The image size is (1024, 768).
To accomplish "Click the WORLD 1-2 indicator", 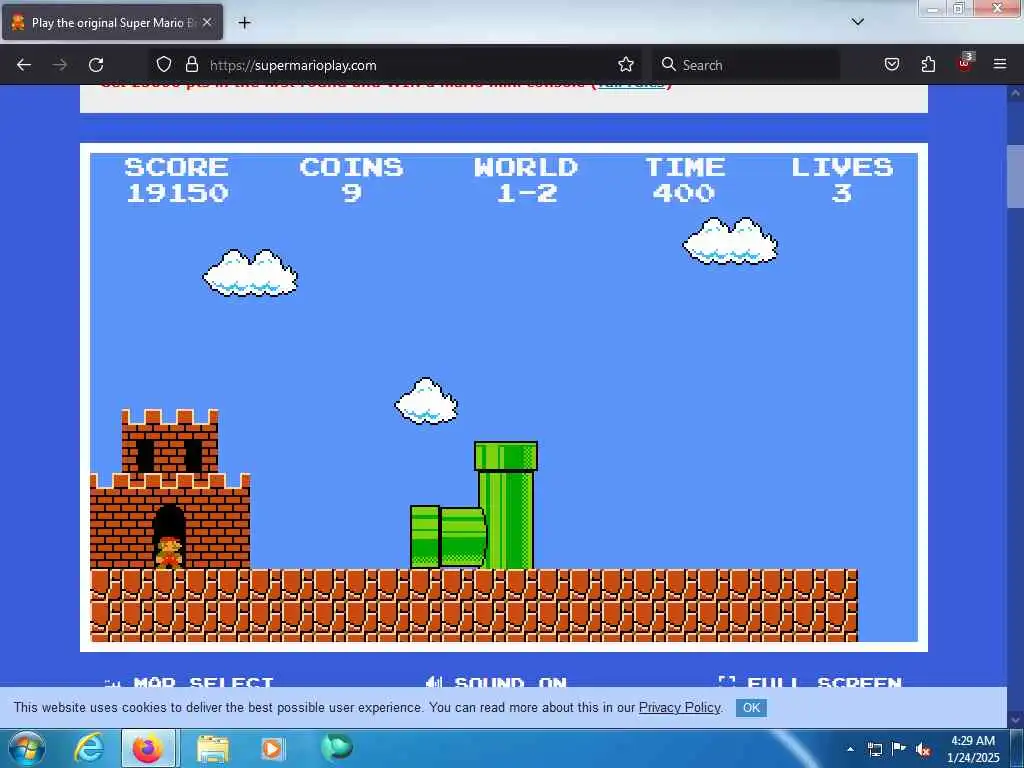I will [x=526, y=180].
